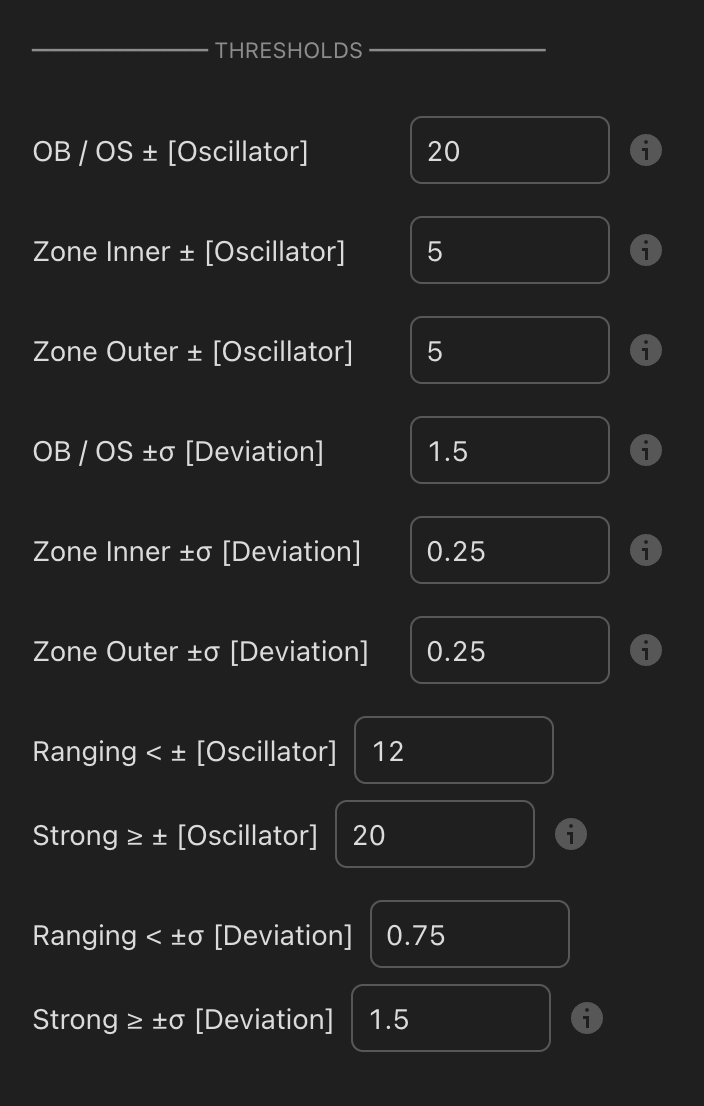Click info icon for OB / OS ± [Oscillator]
The height and width of the screenshot is (1106, 704).
pos(646,151)
